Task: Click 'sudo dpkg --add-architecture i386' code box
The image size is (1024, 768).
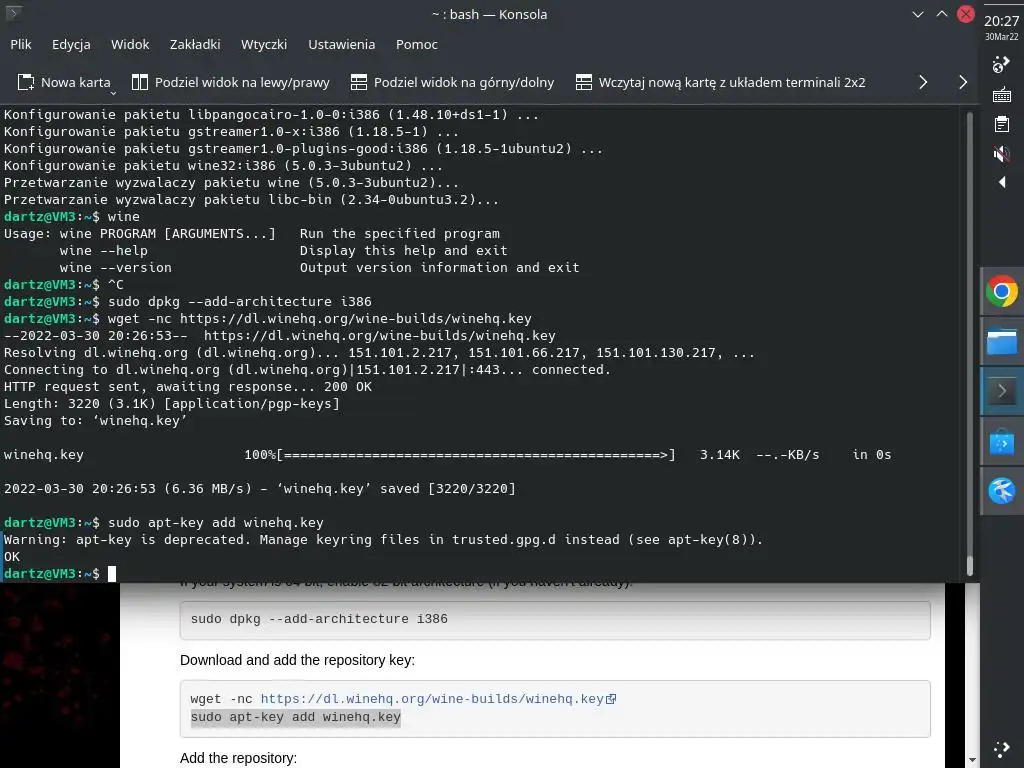Action: [x=555, y=620]
